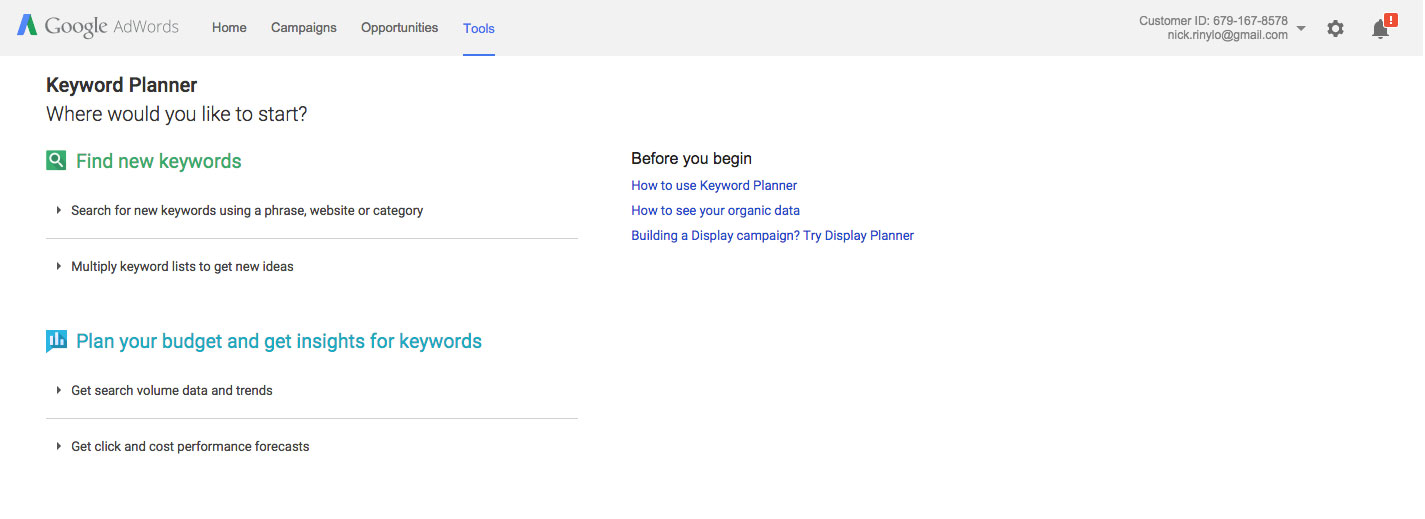Go to the Home tab
Image resolution: width=1425 pixels, height=519 pixels.
tap(229, 28)
